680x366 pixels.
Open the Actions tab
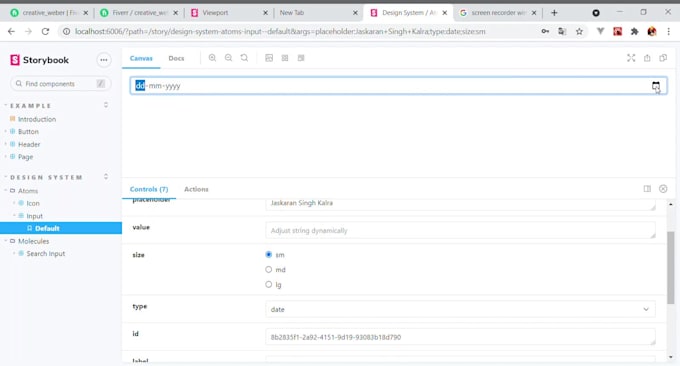click(x=196, y=189)
